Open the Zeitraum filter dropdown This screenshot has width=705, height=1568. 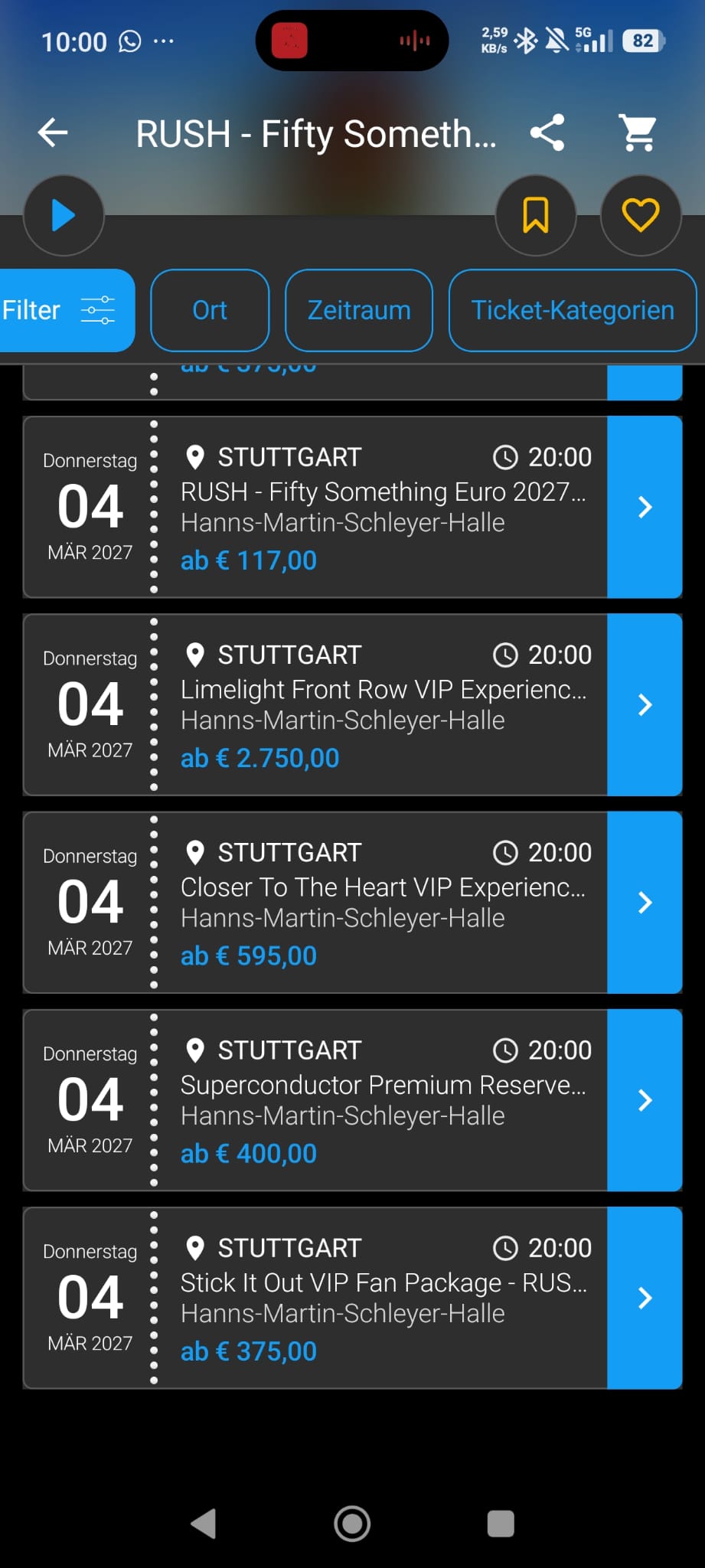359,310
